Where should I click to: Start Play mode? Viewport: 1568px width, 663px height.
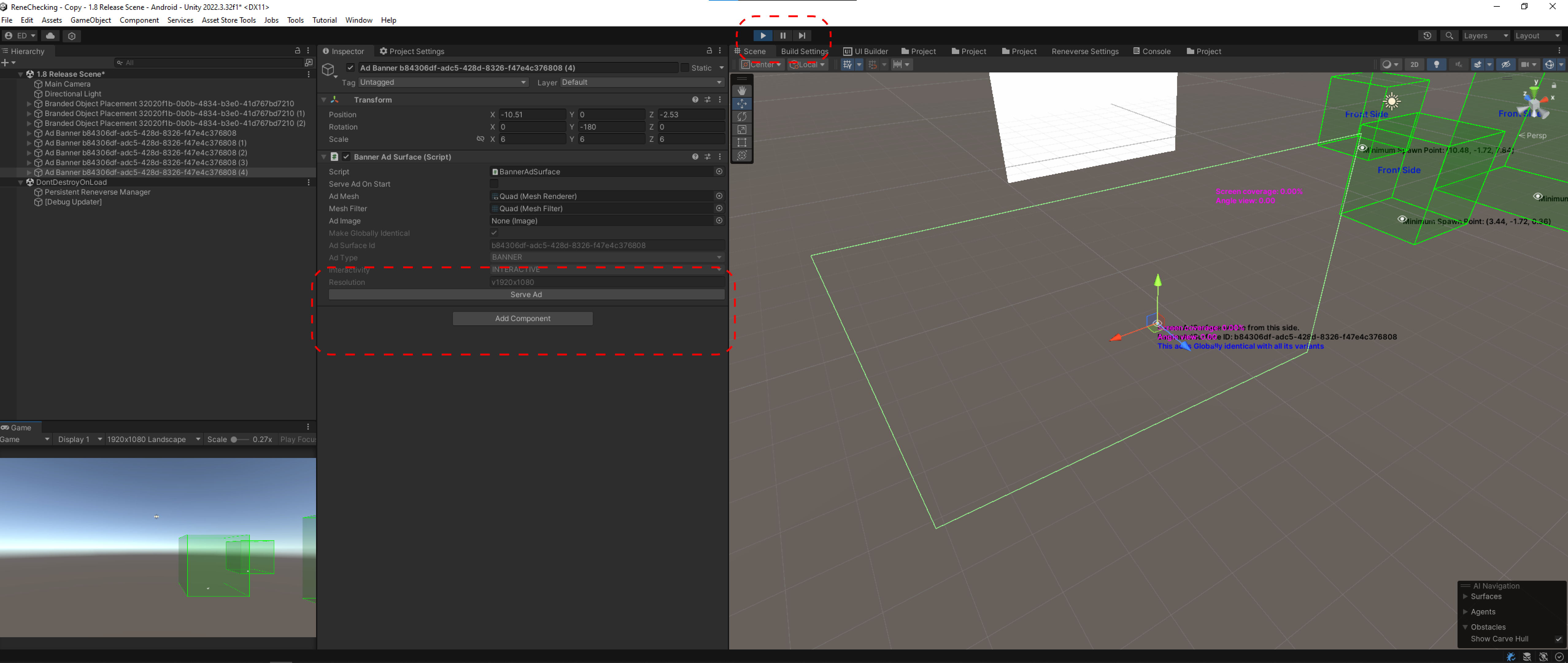(763, 36)
